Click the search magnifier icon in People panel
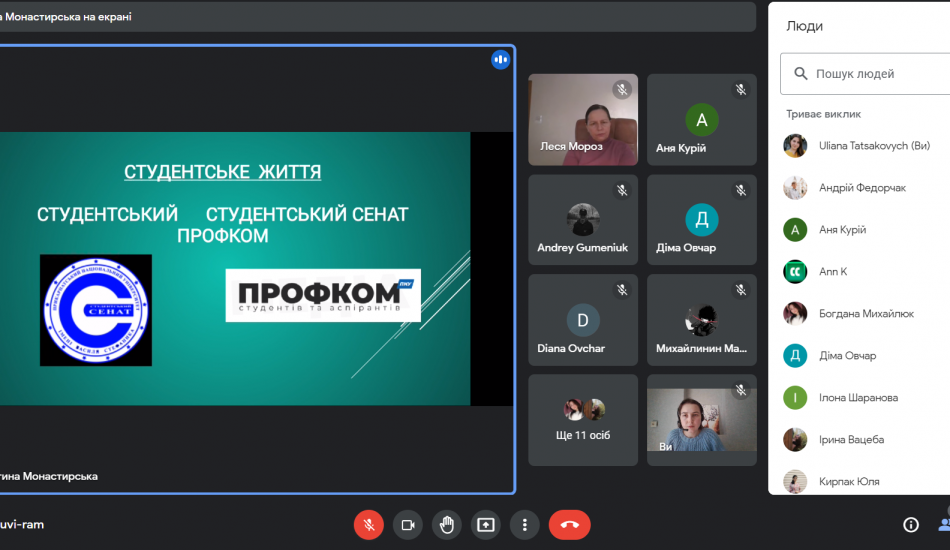The height and width of the screenshot is (550, 950). (x=800, y=74)
